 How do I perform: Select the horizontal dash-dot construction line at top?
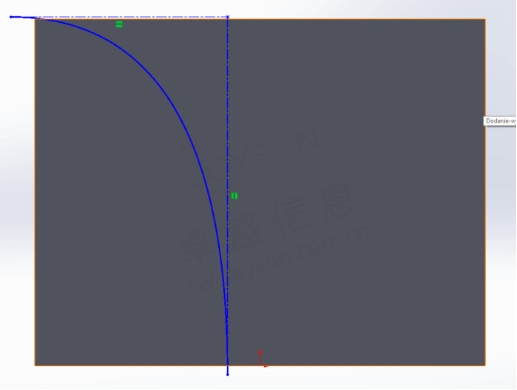tap(133, 16)
